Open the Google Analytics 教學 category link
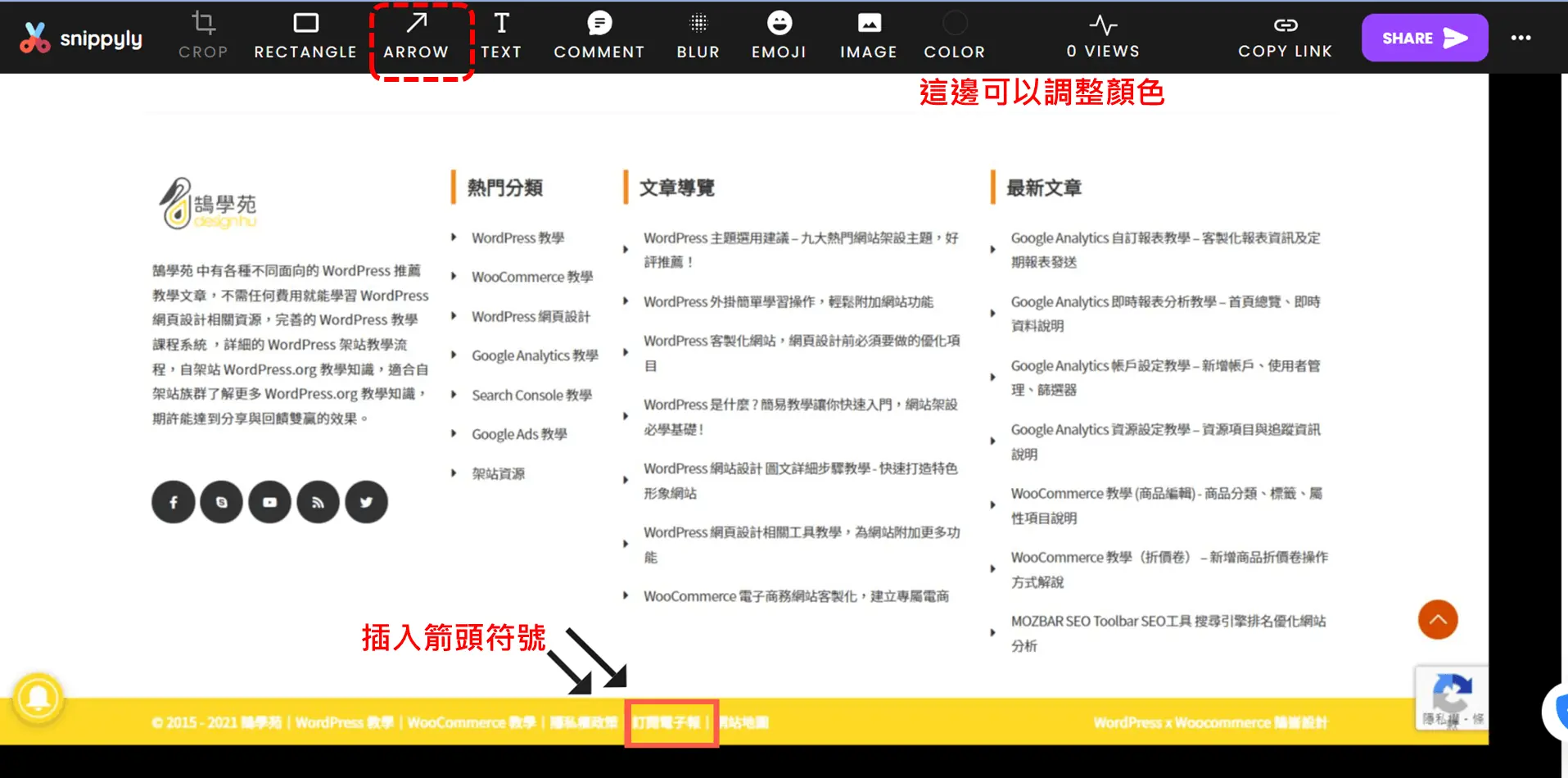The height and width of the screenshot is (778, 1568). tap(535, 355)
